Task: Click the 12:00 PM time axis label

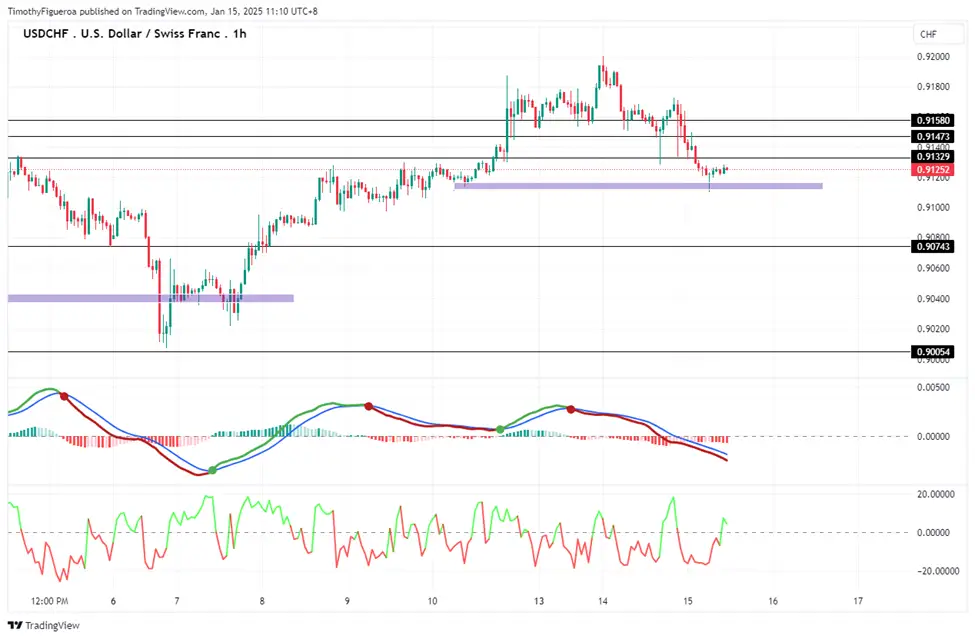Action: click(50, 601)
